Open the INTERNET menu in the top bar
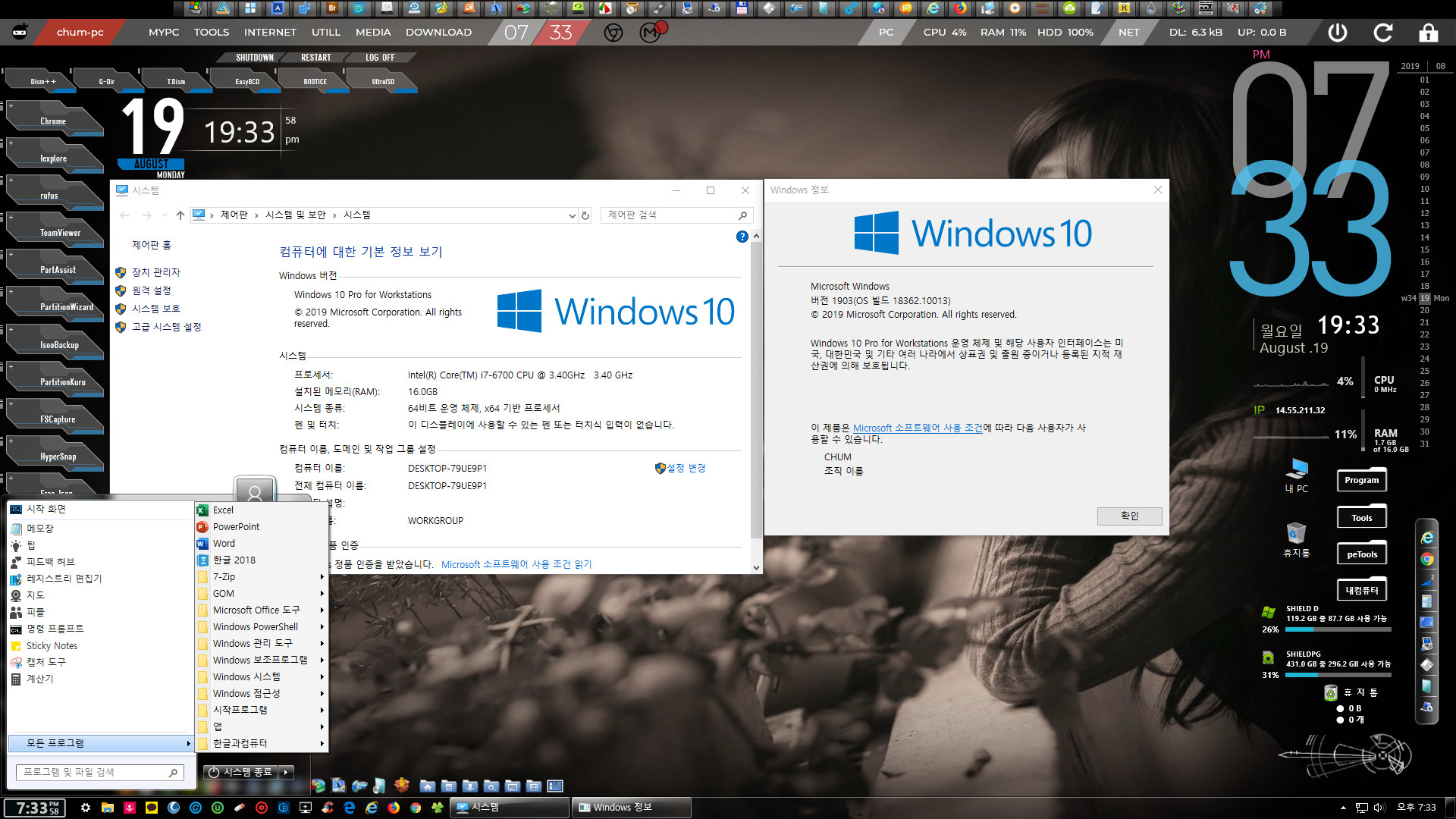Viewport: 1456px width, 819px height. coord(270,33)
